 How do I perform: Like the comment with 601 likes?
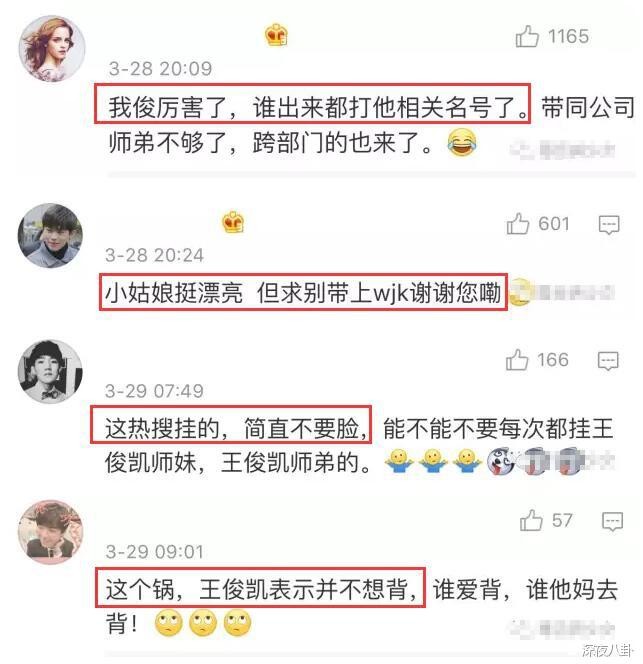click(518, 224)
